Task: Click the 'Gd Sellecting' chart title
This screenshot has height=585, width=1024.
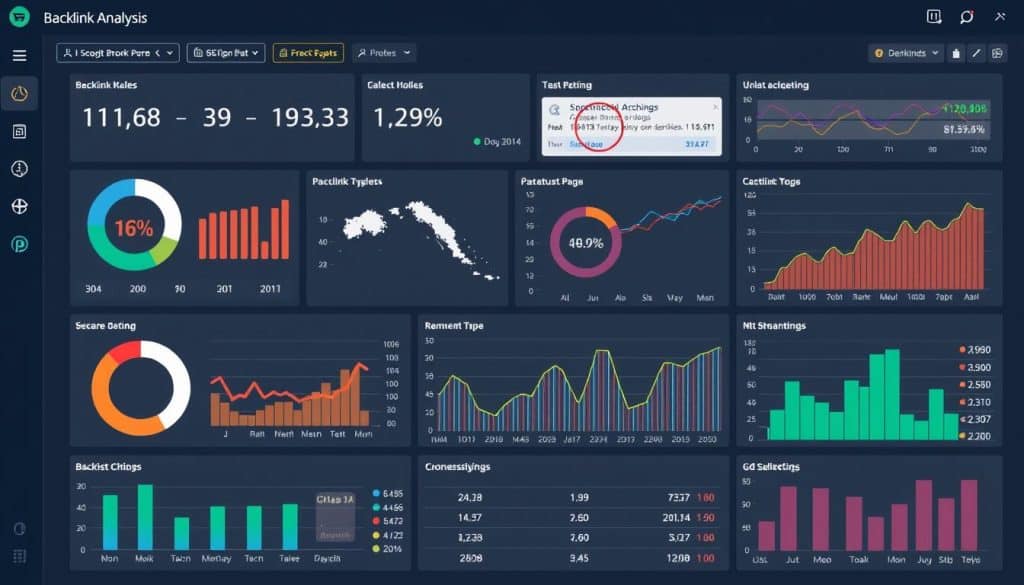Action: click(771, 467)
